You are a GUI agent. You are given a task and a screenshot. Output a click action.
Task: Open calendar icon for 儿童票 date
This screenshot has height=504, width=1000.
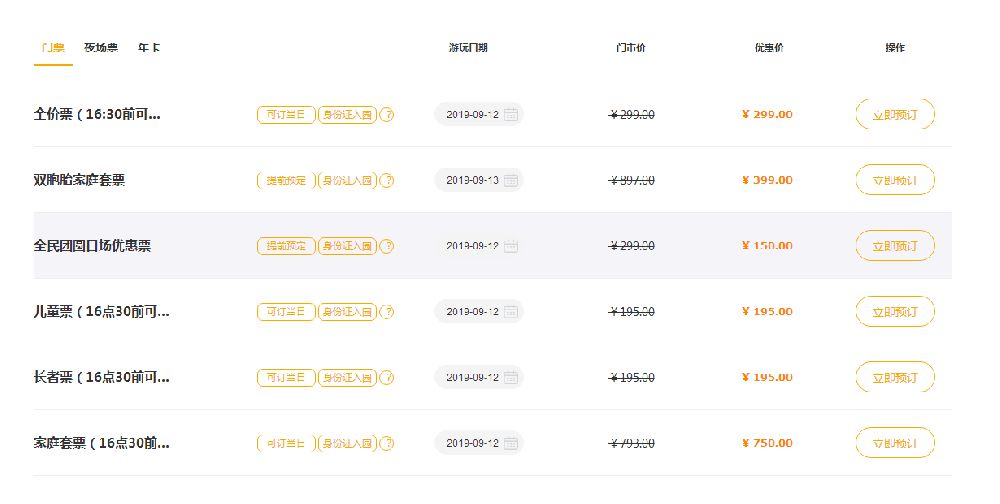click(511, 312)
